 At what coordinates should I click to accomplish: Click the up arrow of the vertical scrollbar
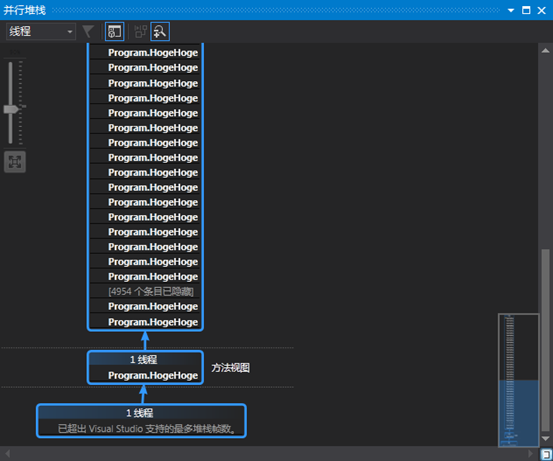[x=546, y=51]
